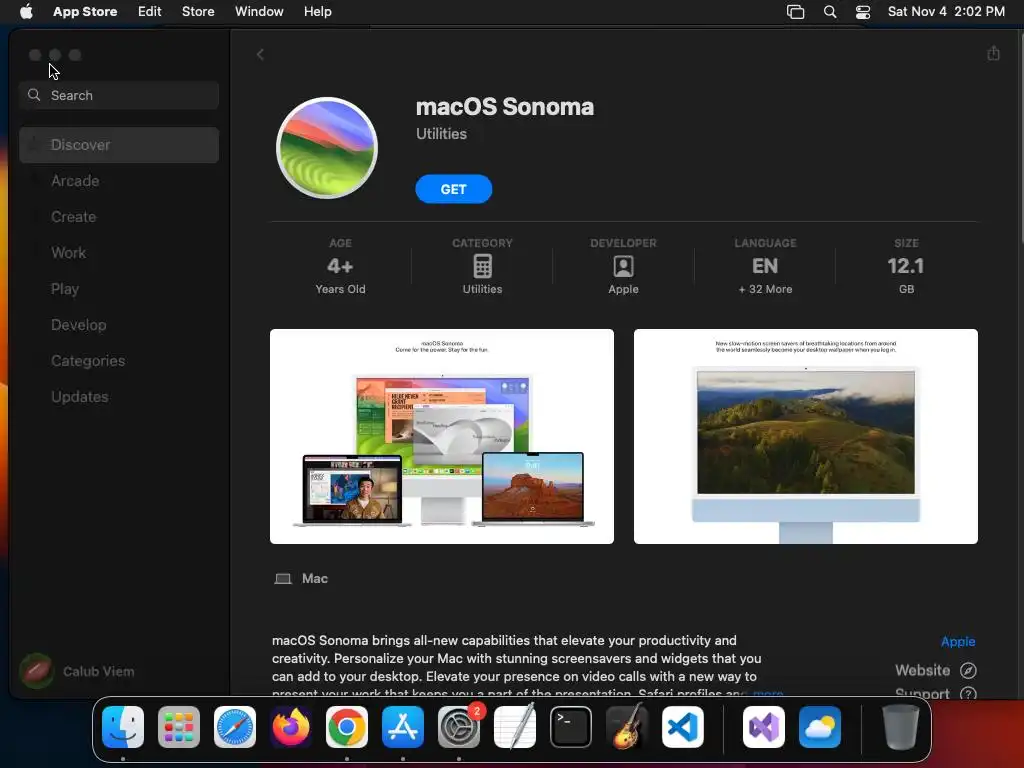The width and height of the screenshot is (1024, 768).
Task: Open the App Store menu
Action: click(x=85, y=12)
